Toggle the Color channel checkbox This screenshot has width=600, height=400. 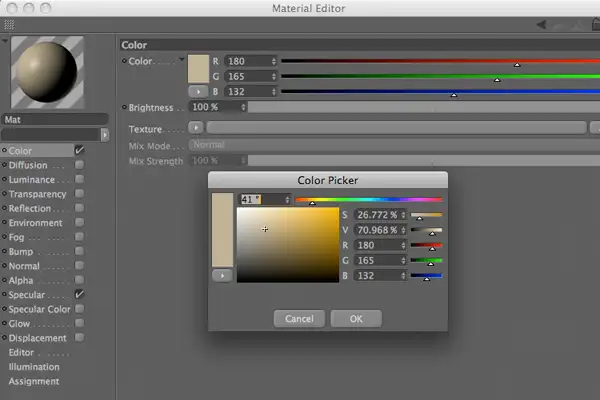pyautogui.click(x=79, y=150)
